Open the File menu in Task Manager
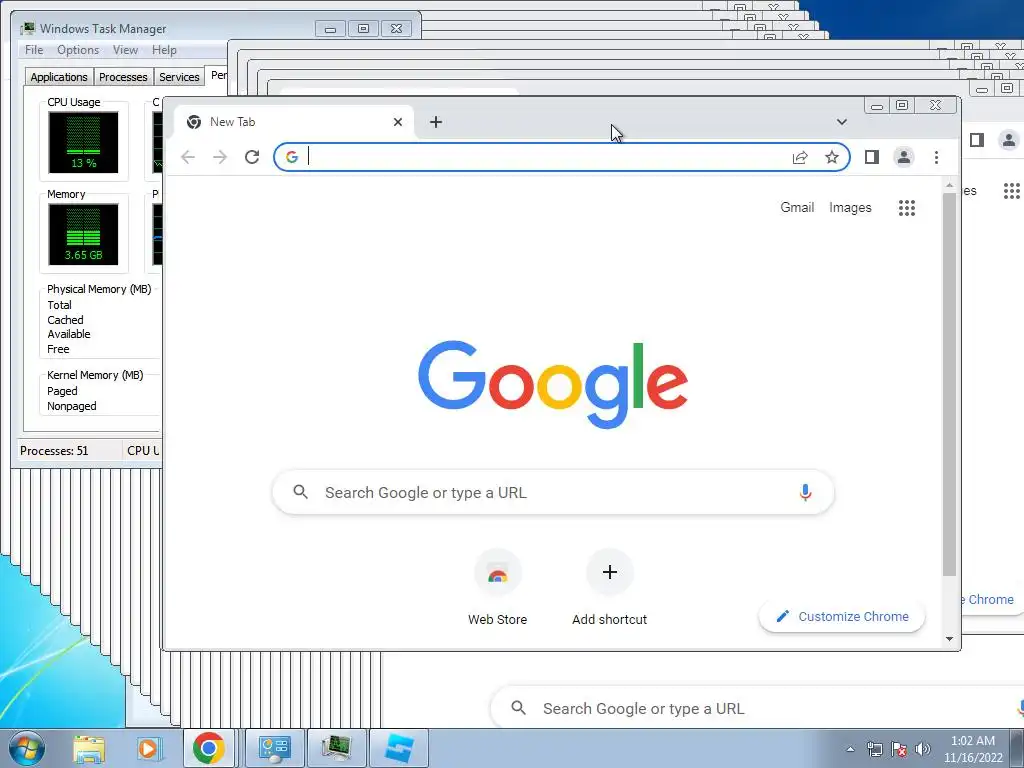 click(34, 50)
